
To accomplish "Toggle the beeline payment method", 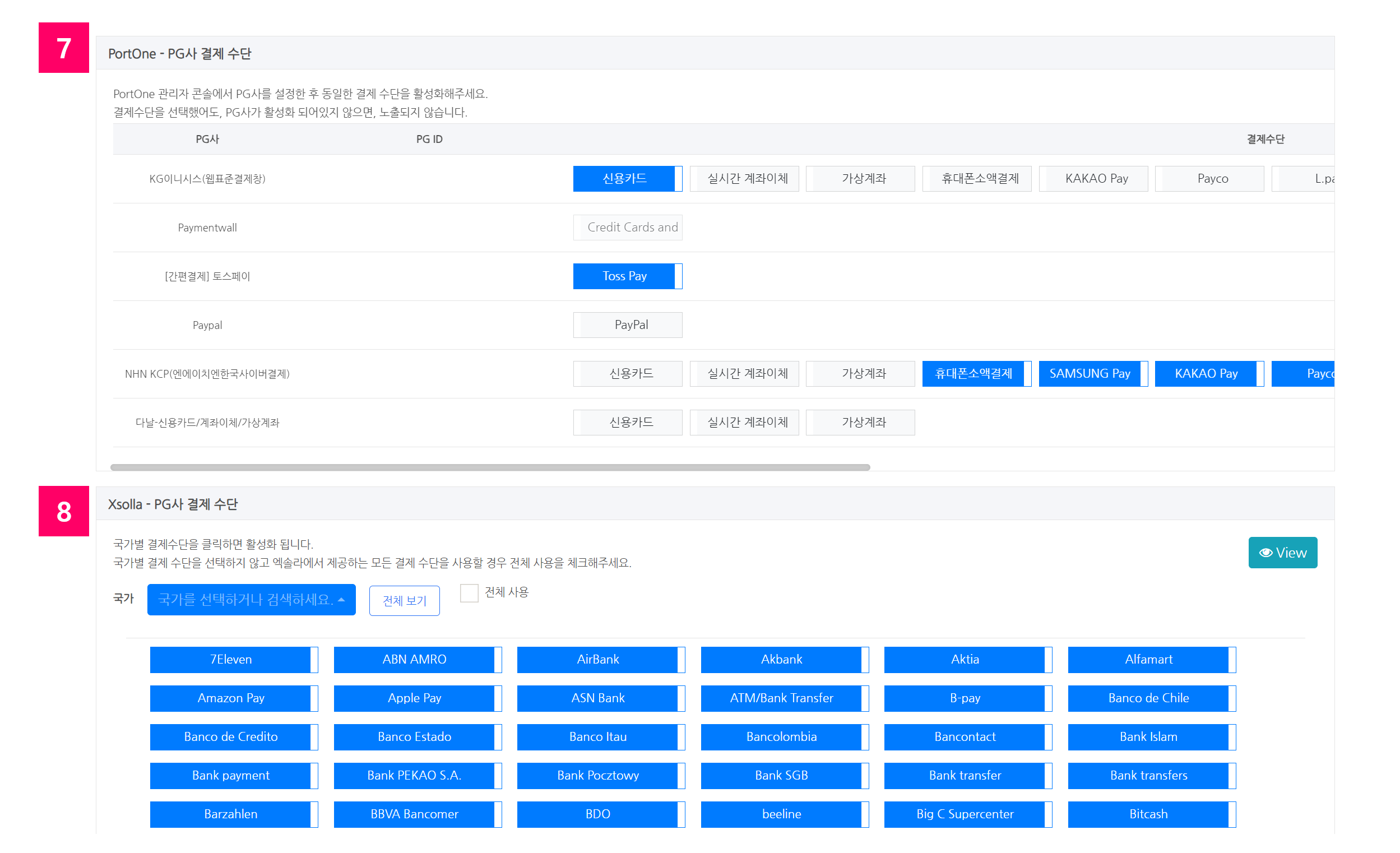I will (x=785, y=814).
